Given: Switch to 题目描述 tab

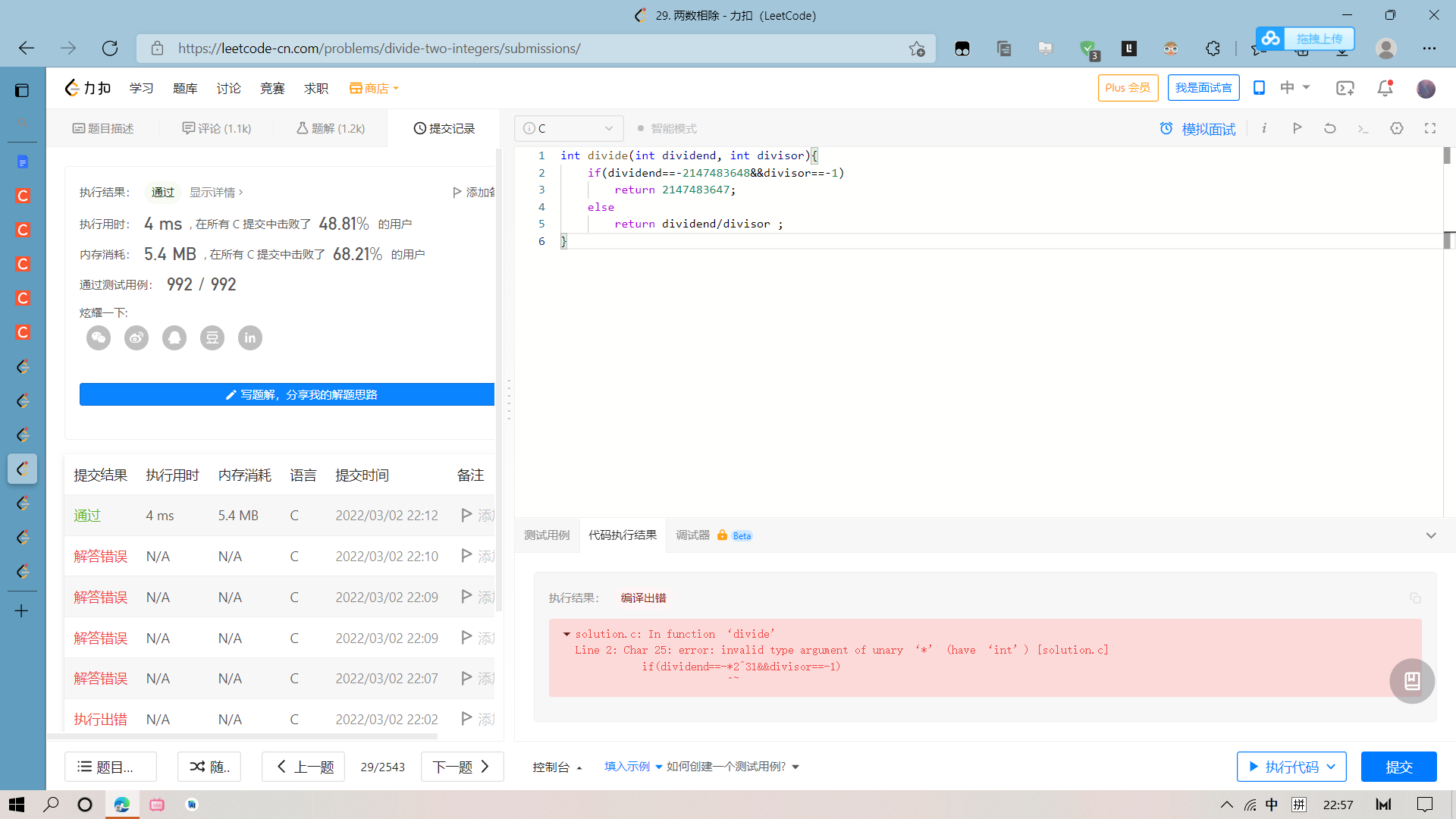Looking at the screenshot, I should coord(103,128).
